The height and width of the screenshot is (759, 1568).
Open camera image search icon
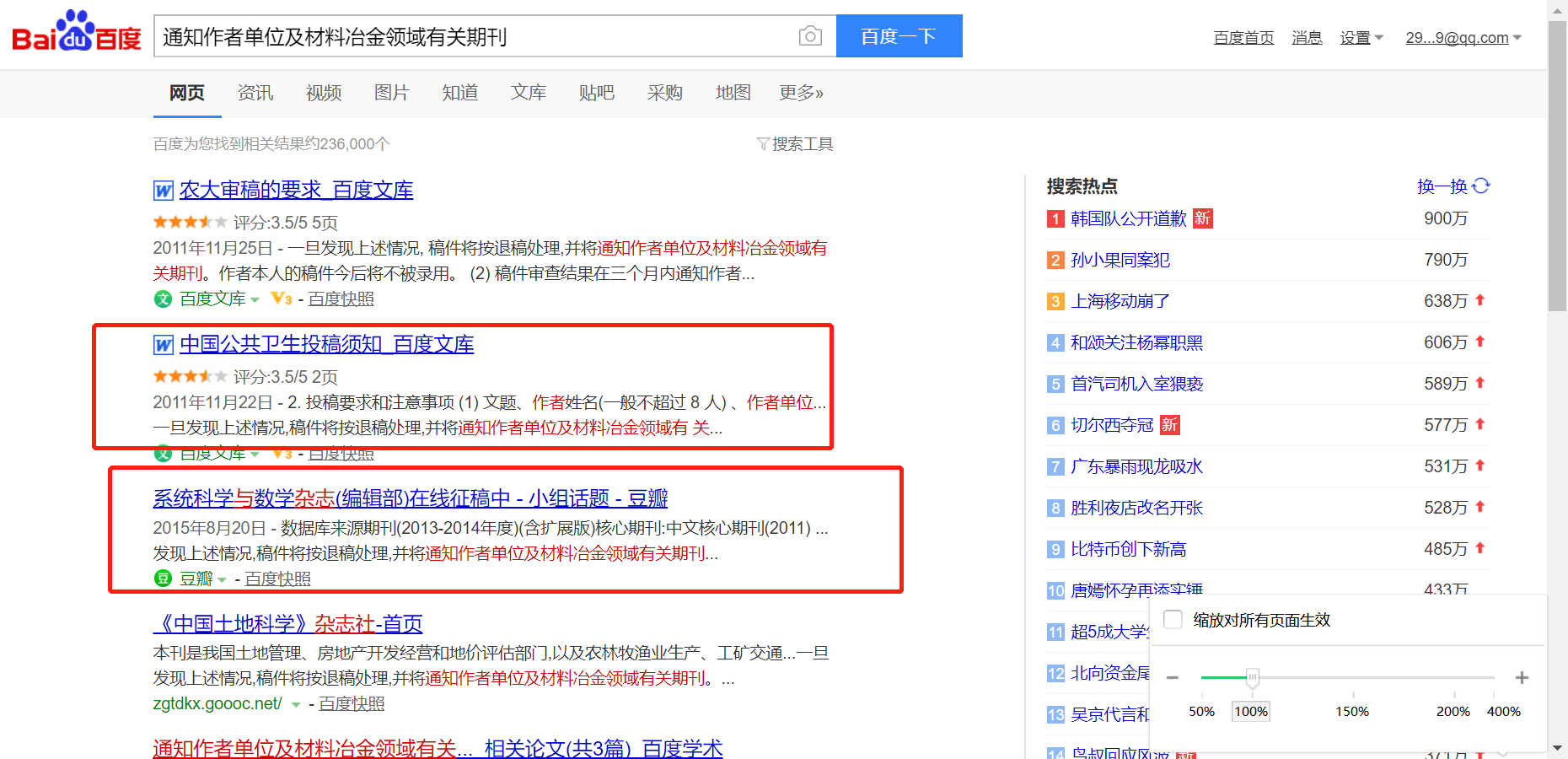(x=810, y=36)
